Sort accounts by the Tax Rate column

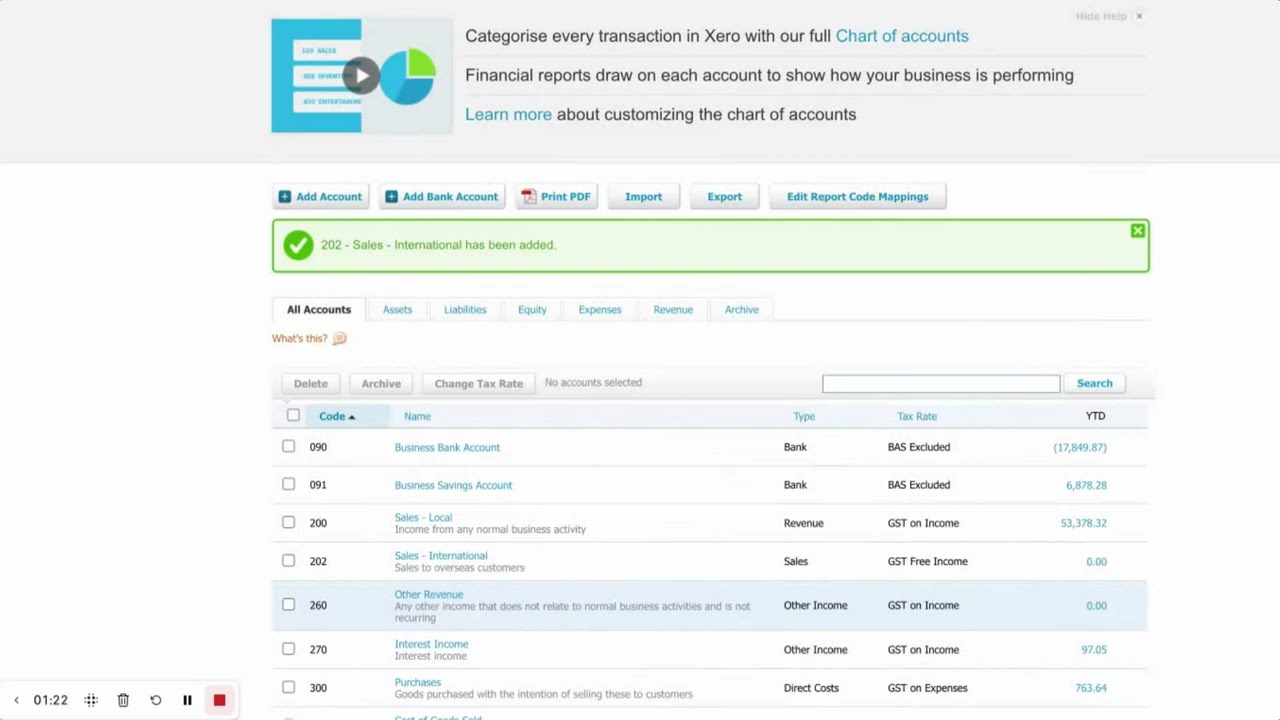(x=917, y=417)
